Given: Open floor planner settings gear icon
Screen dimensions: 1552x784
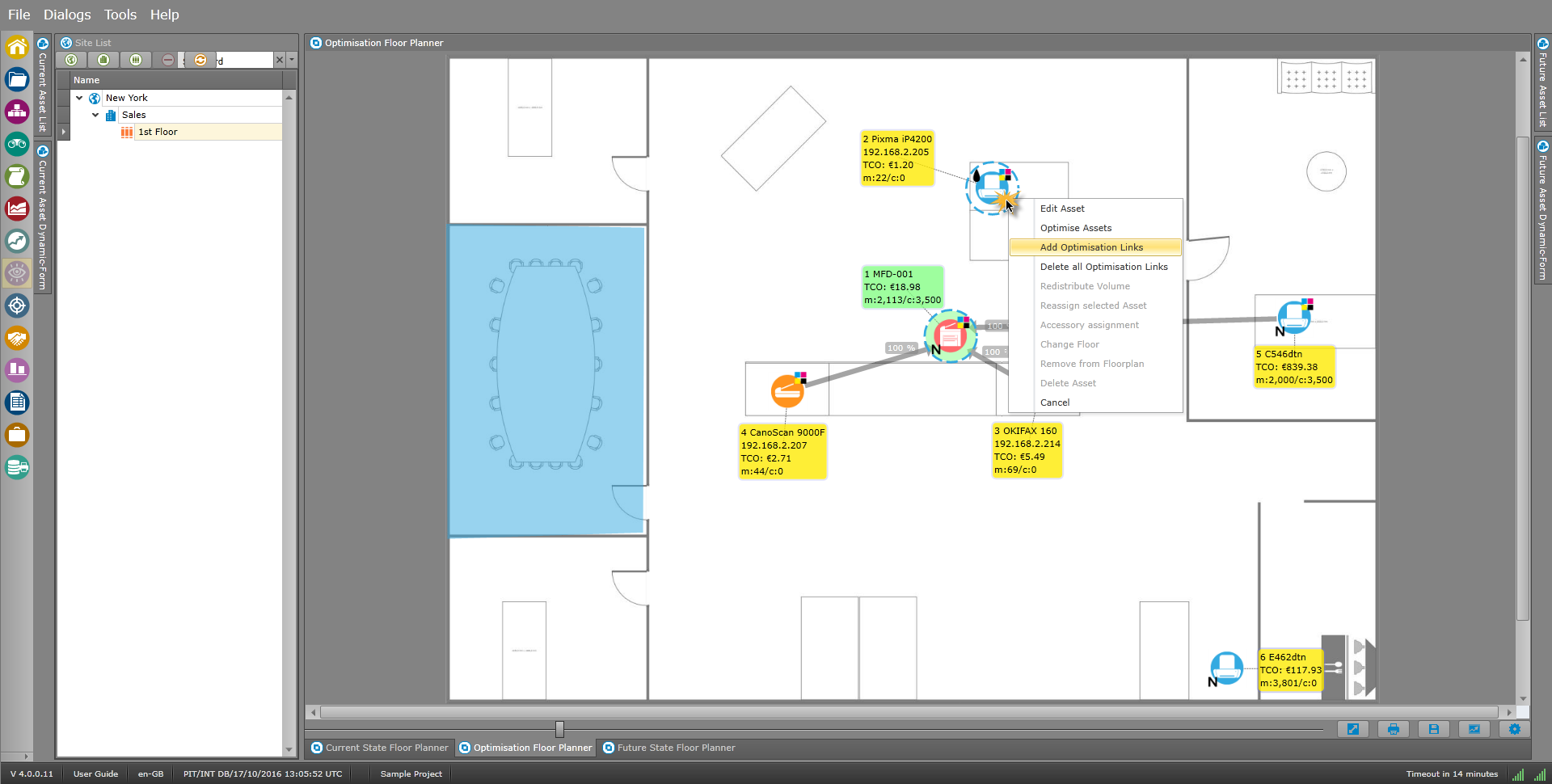Looking at the screenshot, I should [x=1515, y=729].
